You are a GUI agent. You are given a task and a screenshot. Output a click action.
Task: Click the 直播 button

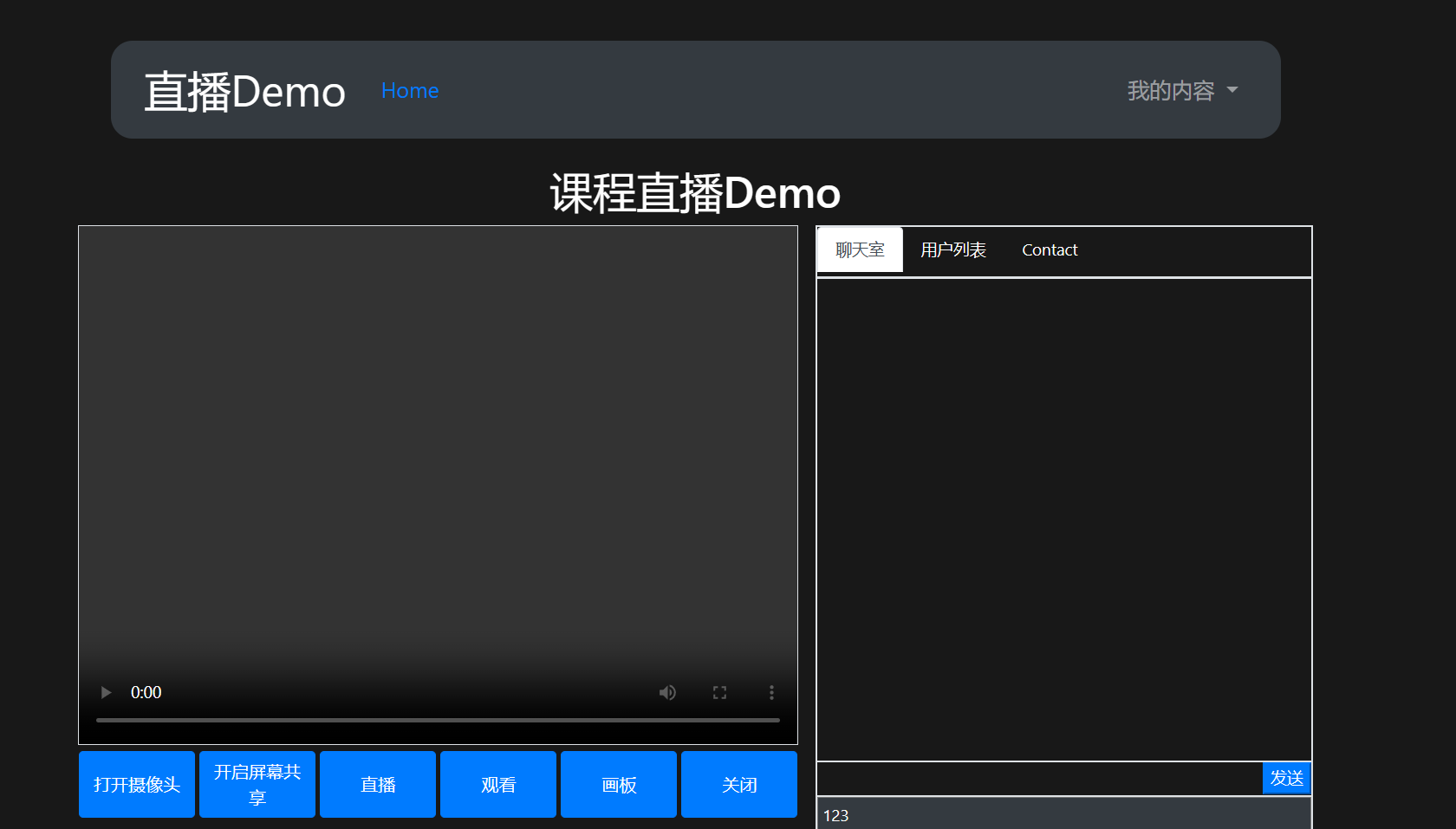pos(378,784)
